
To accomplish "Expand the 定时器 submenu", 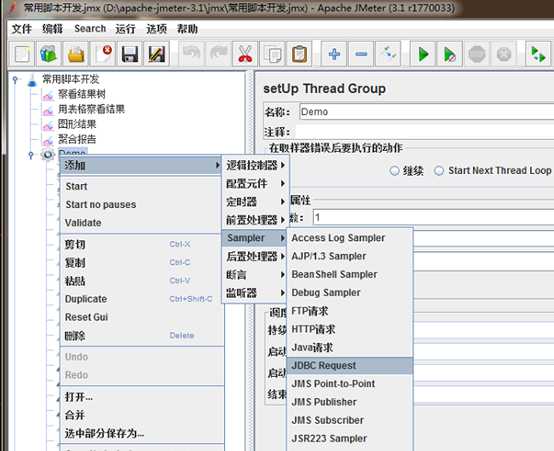I will coord(255,202).
